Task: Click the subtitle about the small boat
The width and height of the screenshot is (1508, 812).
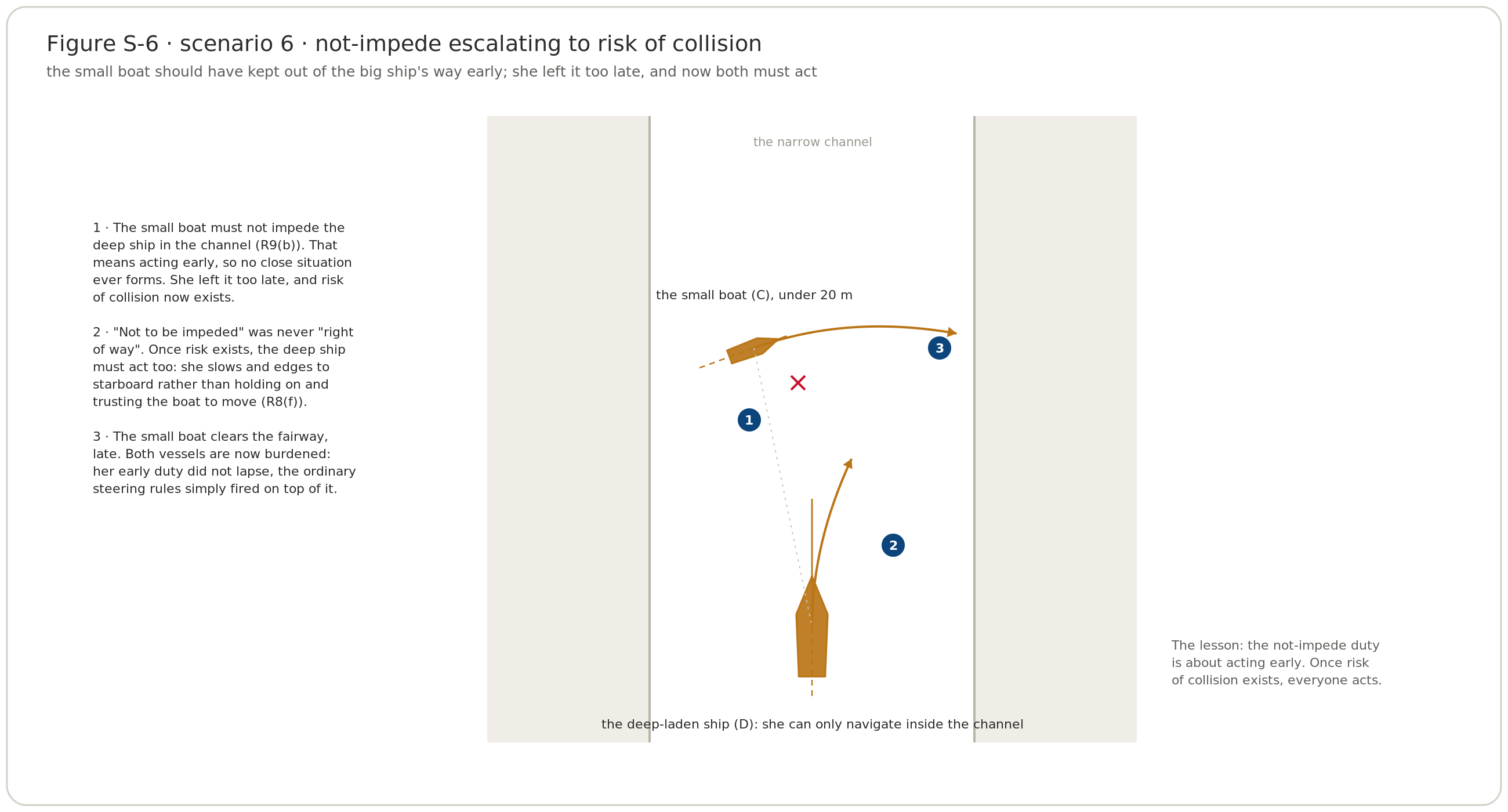Action: 432,72
